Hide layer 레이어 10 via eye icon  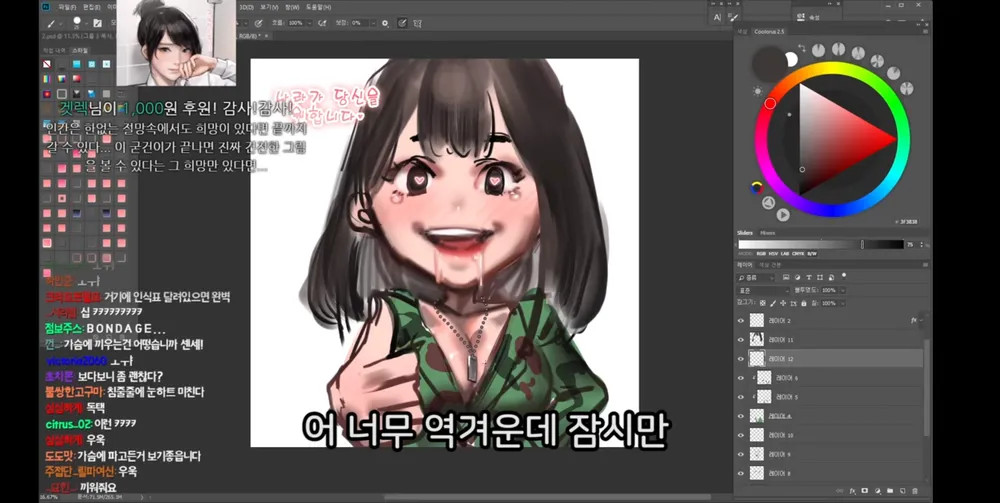click(x=741, y=435)
